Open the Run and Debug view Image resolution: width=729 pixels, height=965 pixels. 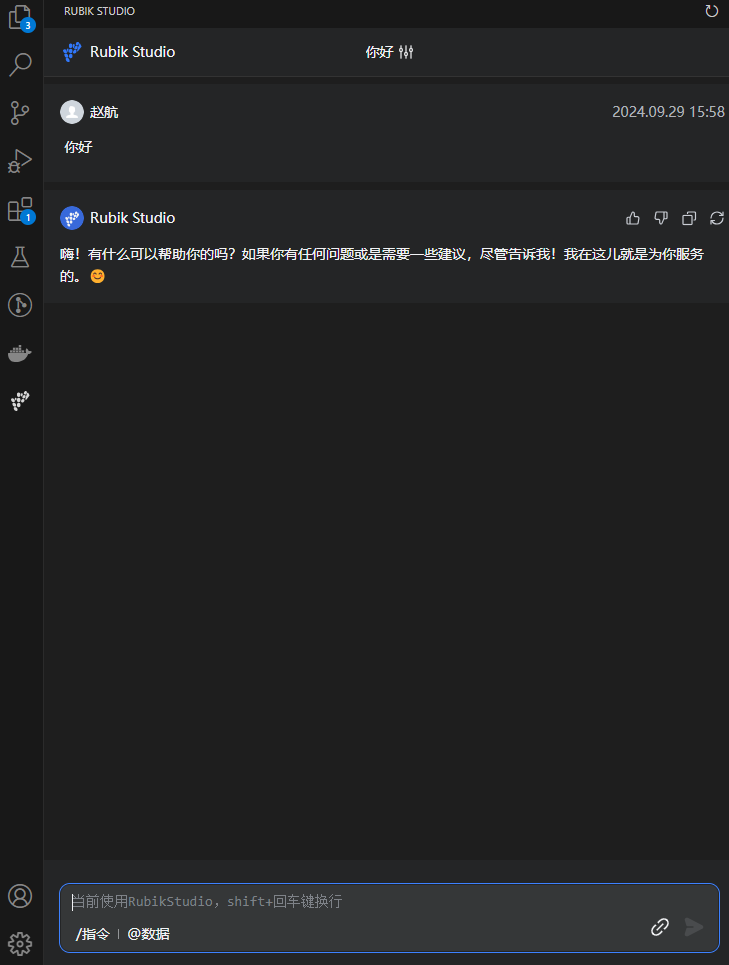tap(20, 161)
